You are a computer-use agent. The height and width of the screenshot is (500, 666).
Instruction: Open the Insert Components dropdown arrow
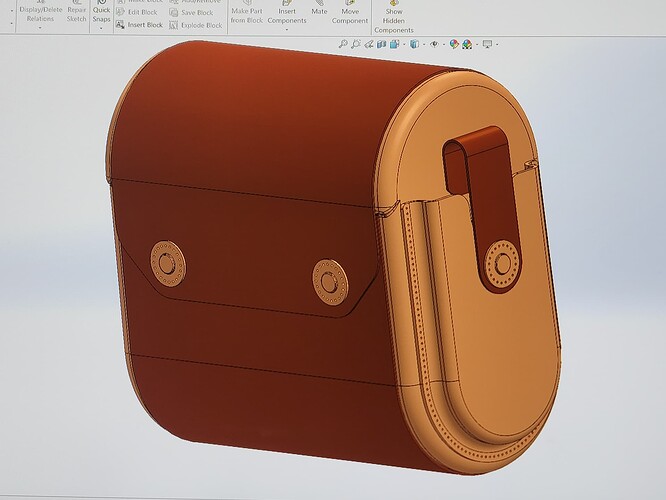pyautogui.click(x=287, y=29)
